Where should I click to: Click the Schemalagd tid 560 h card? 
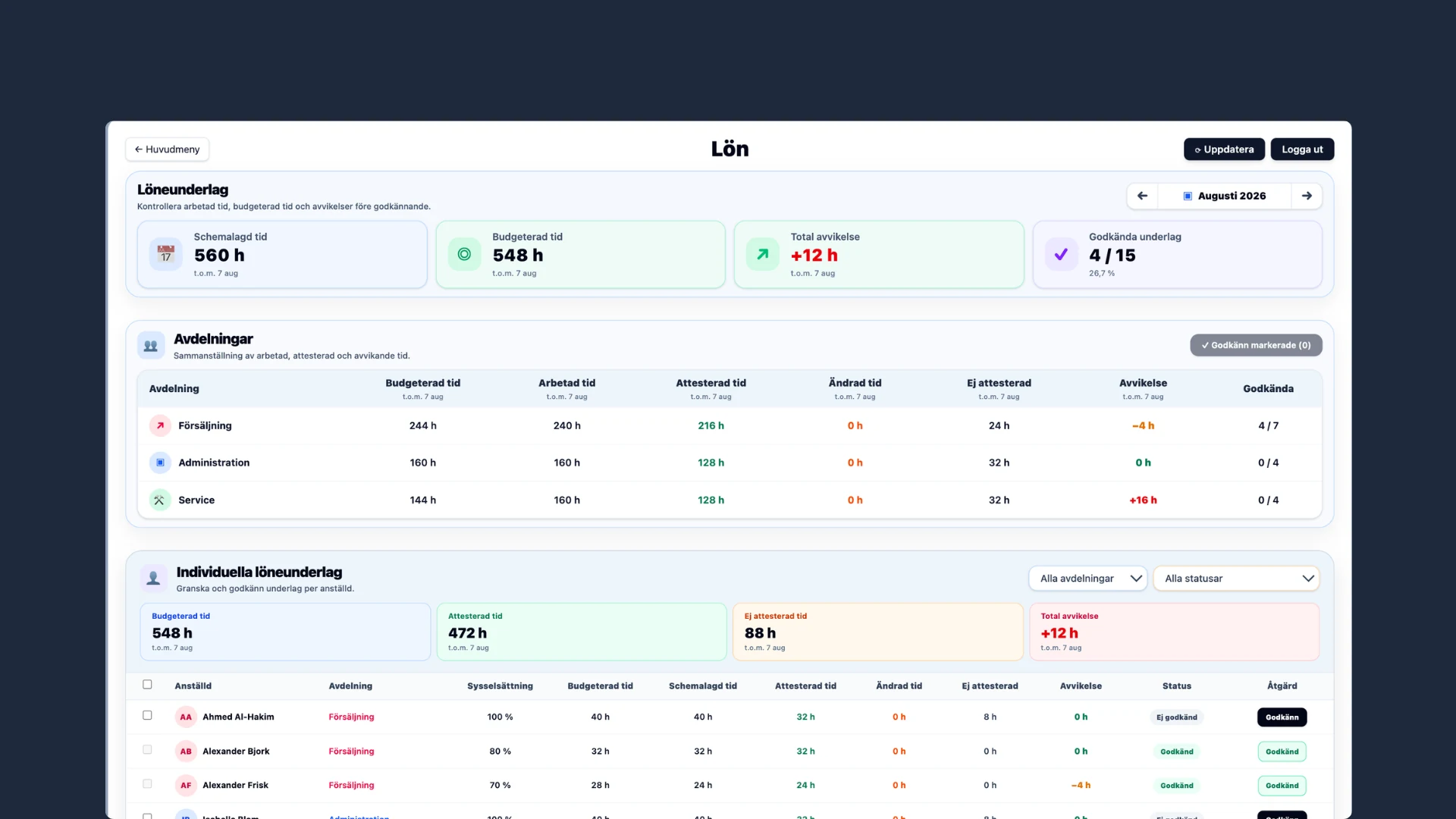click(282, 255)
